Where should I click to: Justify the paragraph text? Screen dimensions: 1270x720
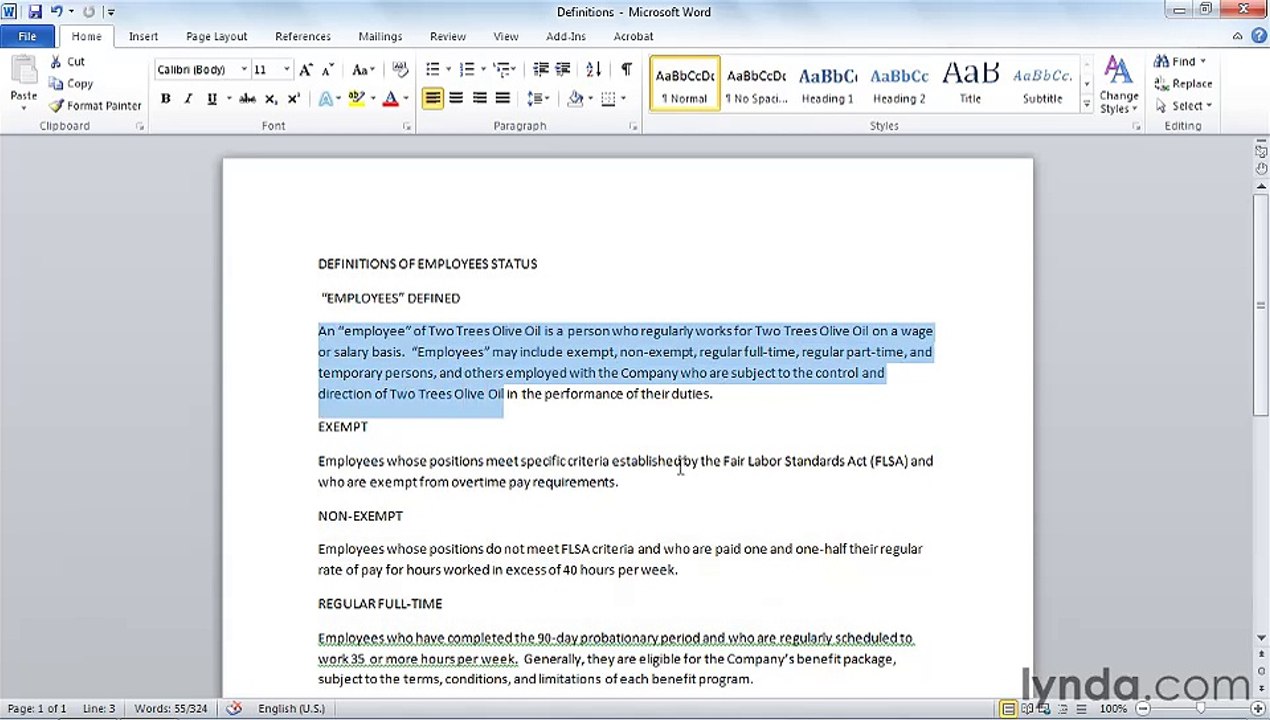(502, 99)
